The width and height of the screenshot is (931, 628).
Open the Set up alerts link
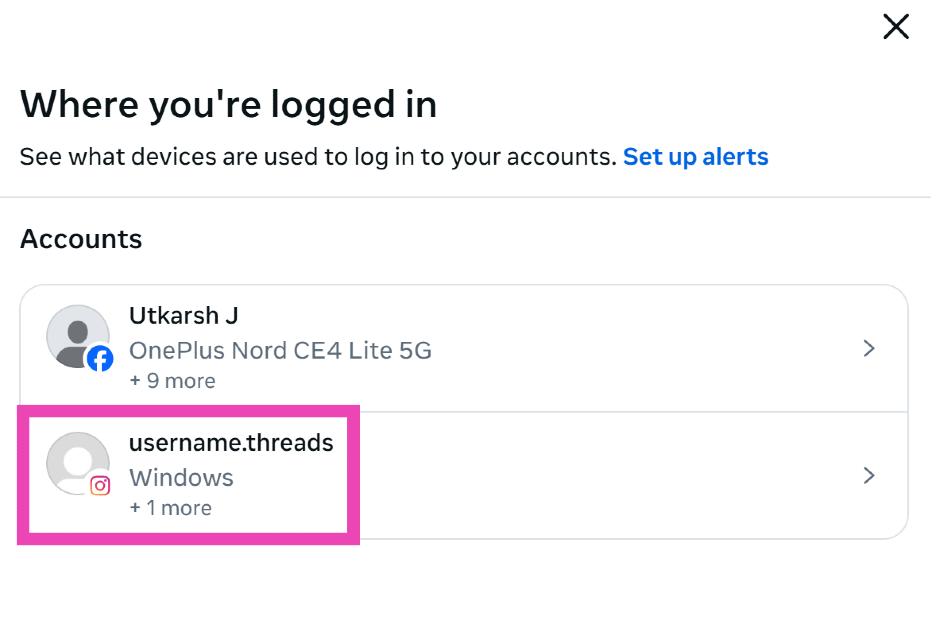point(695,157)
